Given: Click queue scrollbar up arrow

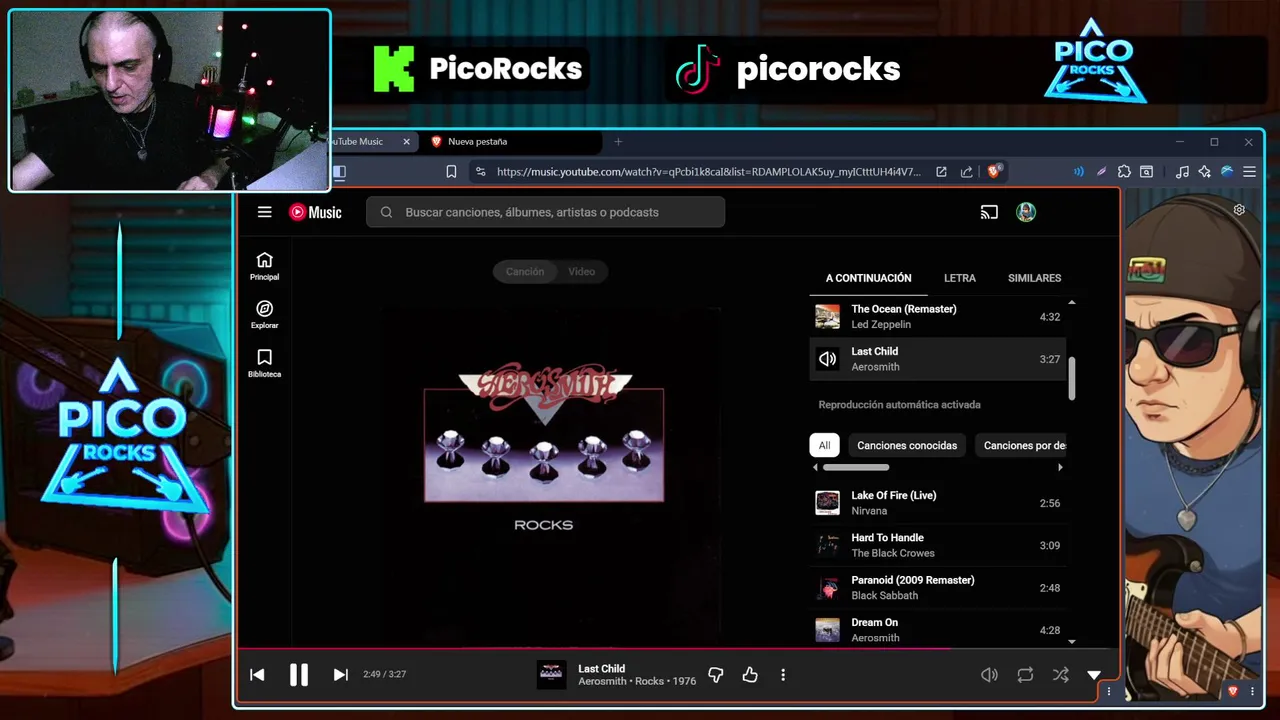Looking at the screenshot, I should click(1072, 302).
